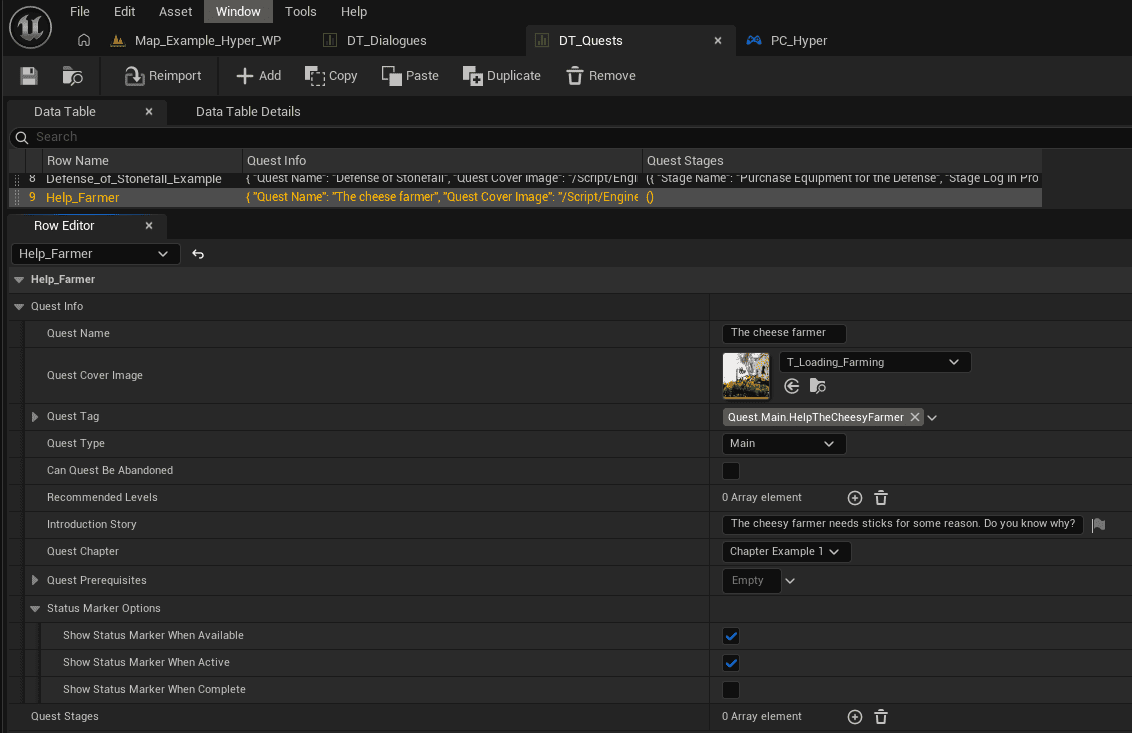Collapse the Quest Info category
Screen dimensions: 1132x733
coord(19,307)
